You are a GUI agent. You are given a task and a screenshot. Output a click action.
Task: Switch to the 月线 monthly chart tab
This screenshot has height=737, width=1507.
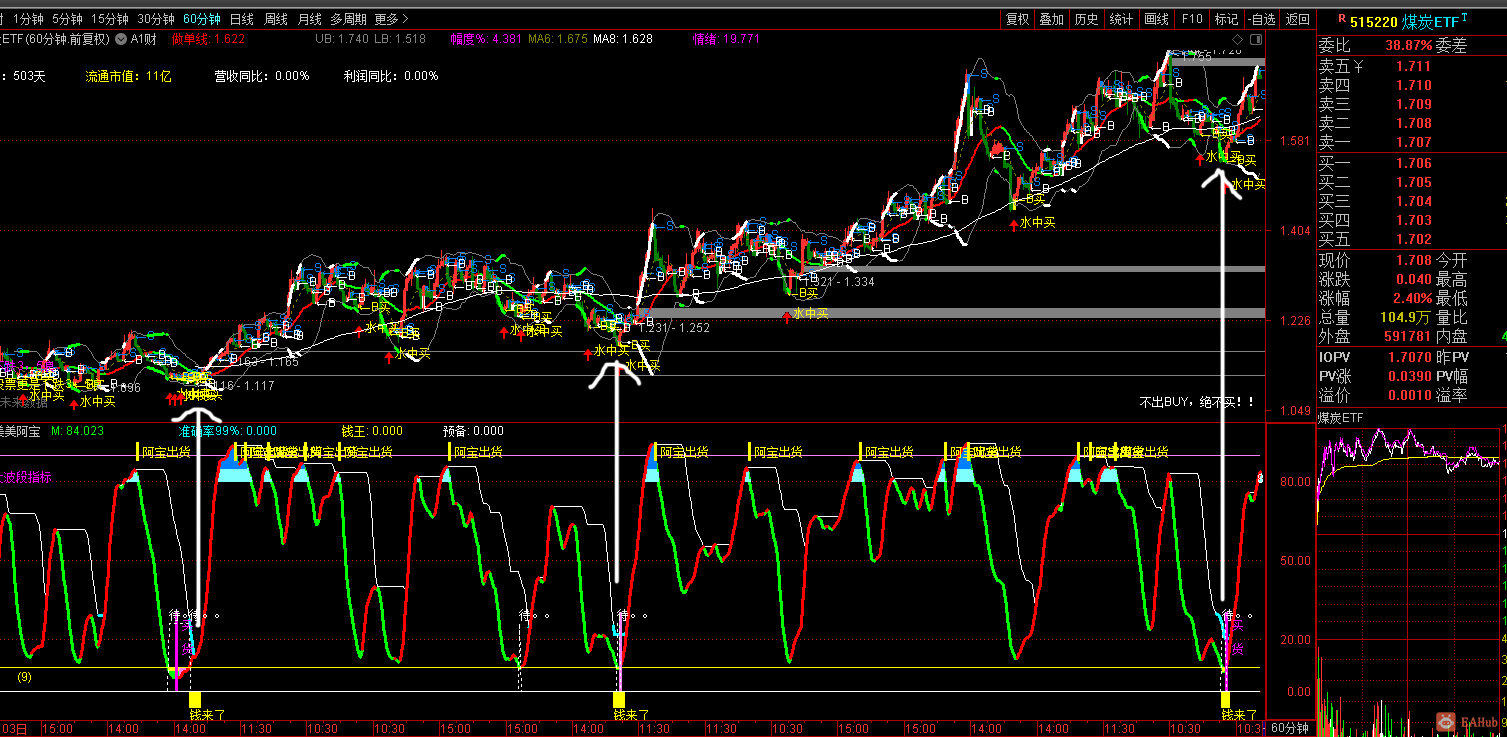[x=309, y=19]
